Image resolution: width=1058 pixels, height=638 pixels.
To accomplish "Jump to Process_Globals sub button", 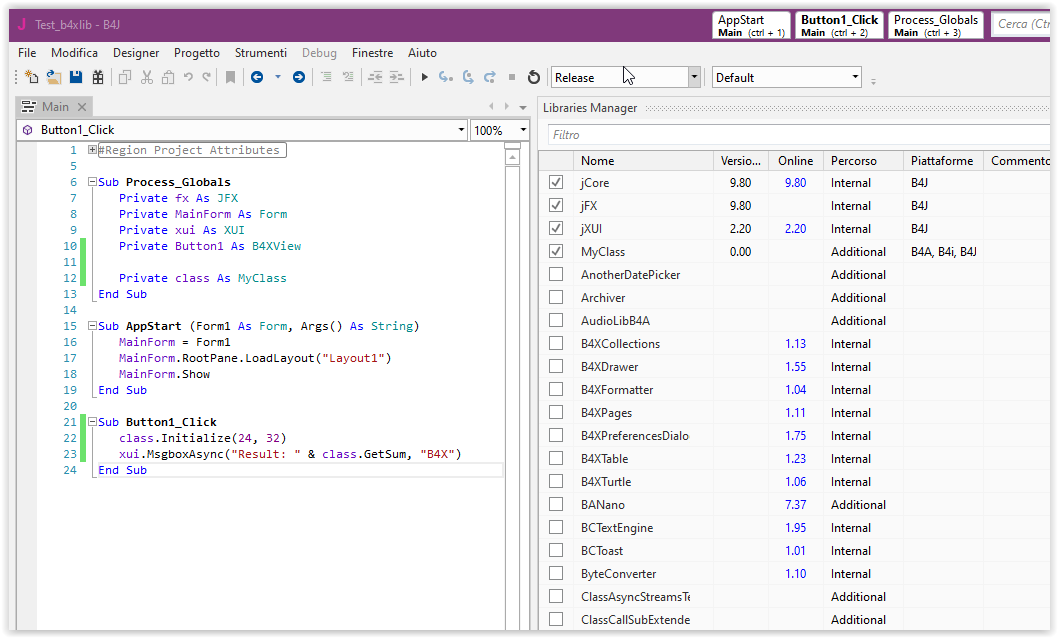I will pyautogui.click(x=935, y=26).
